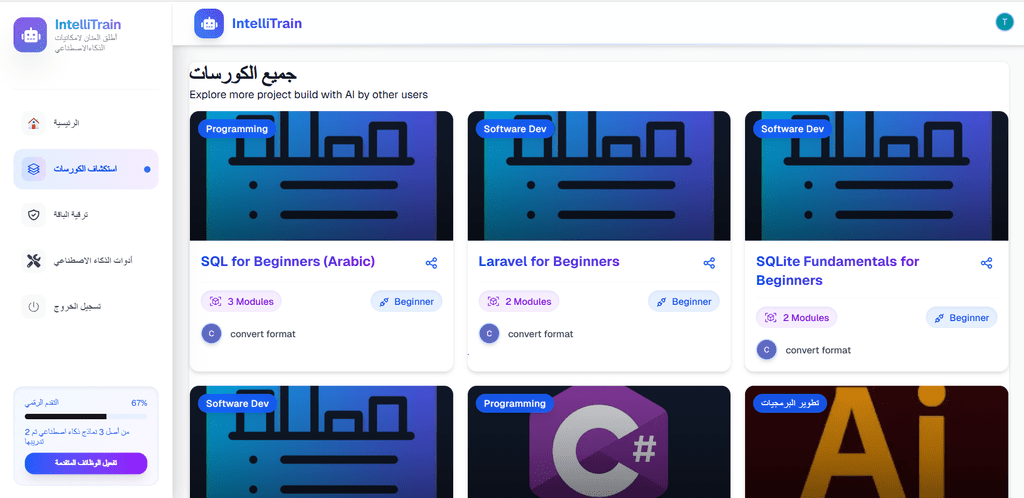
Task: Click 2 Modules badge on Laravel course
Action: 519,302
